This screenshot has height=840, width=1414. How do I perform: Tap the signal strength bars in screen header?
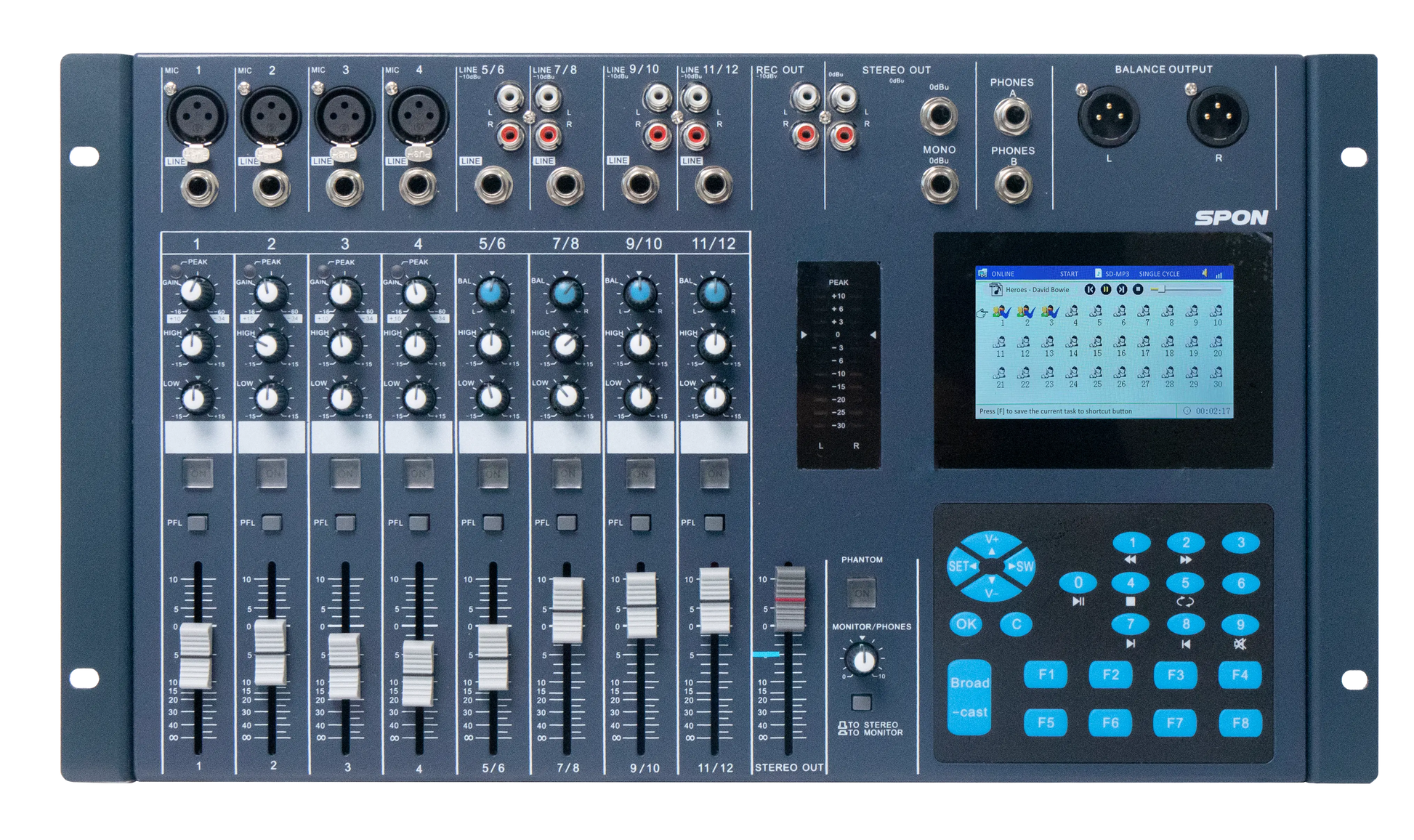point(1219,274)
